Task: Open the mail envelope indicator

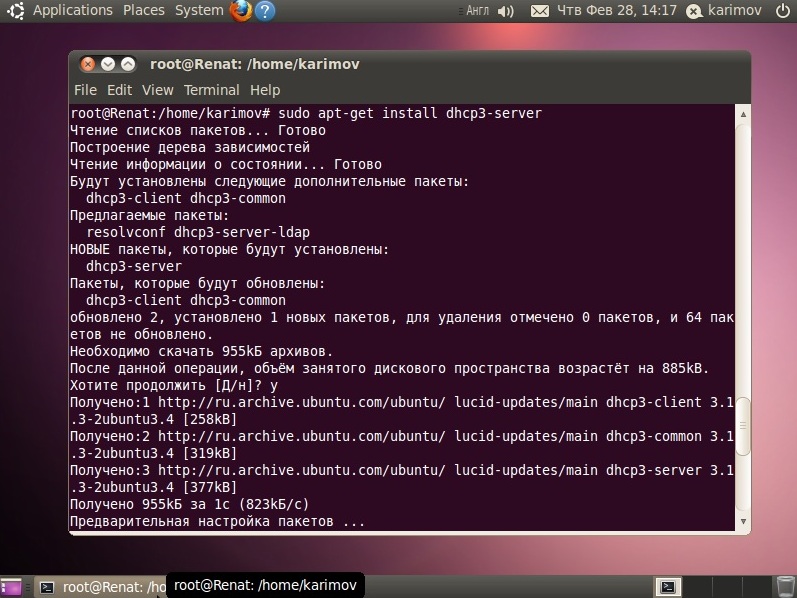Action: [x=540, y=11]
